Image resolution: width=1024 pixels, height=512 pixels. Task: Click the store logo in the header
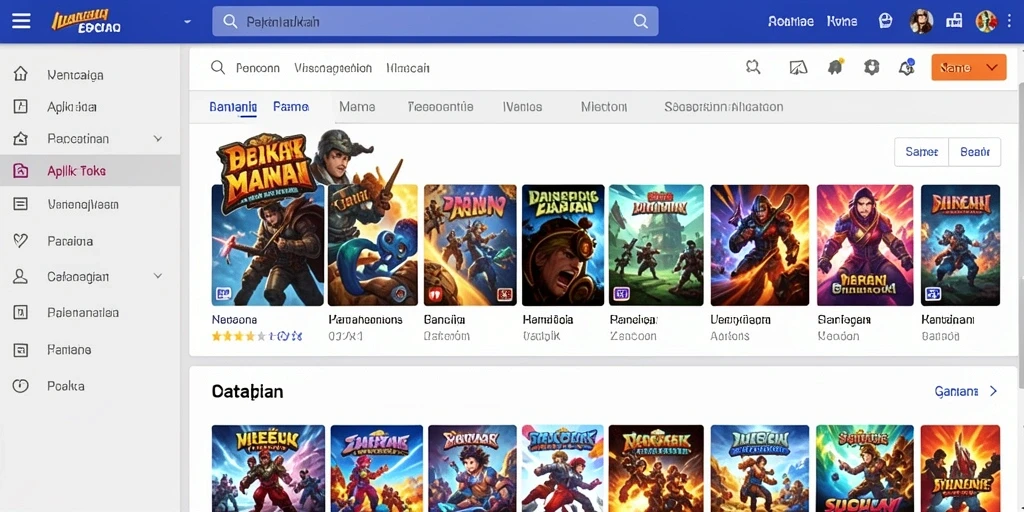tap(86, 22)
